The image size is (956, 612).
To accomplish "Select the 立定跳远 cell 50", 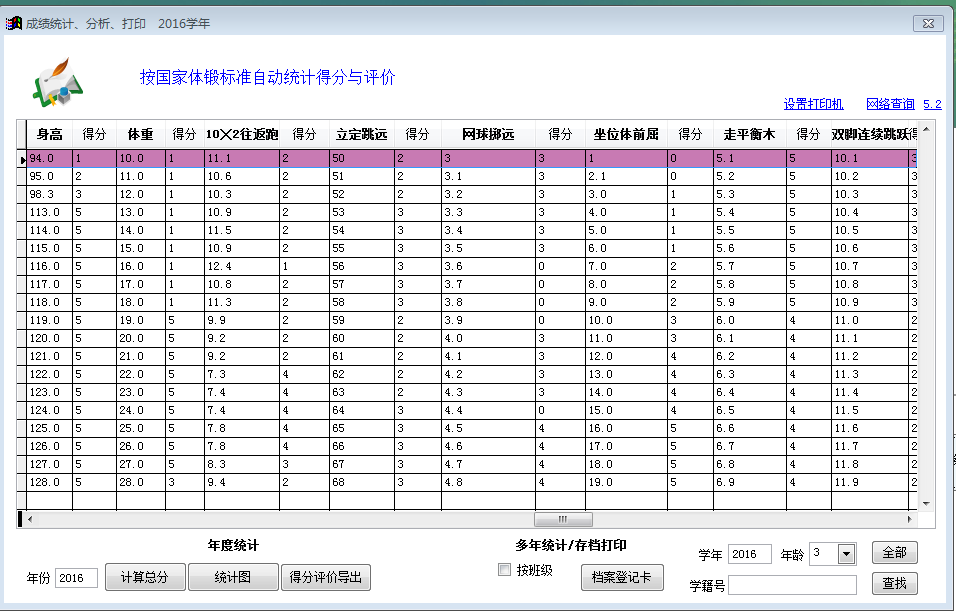I will 362,158.
